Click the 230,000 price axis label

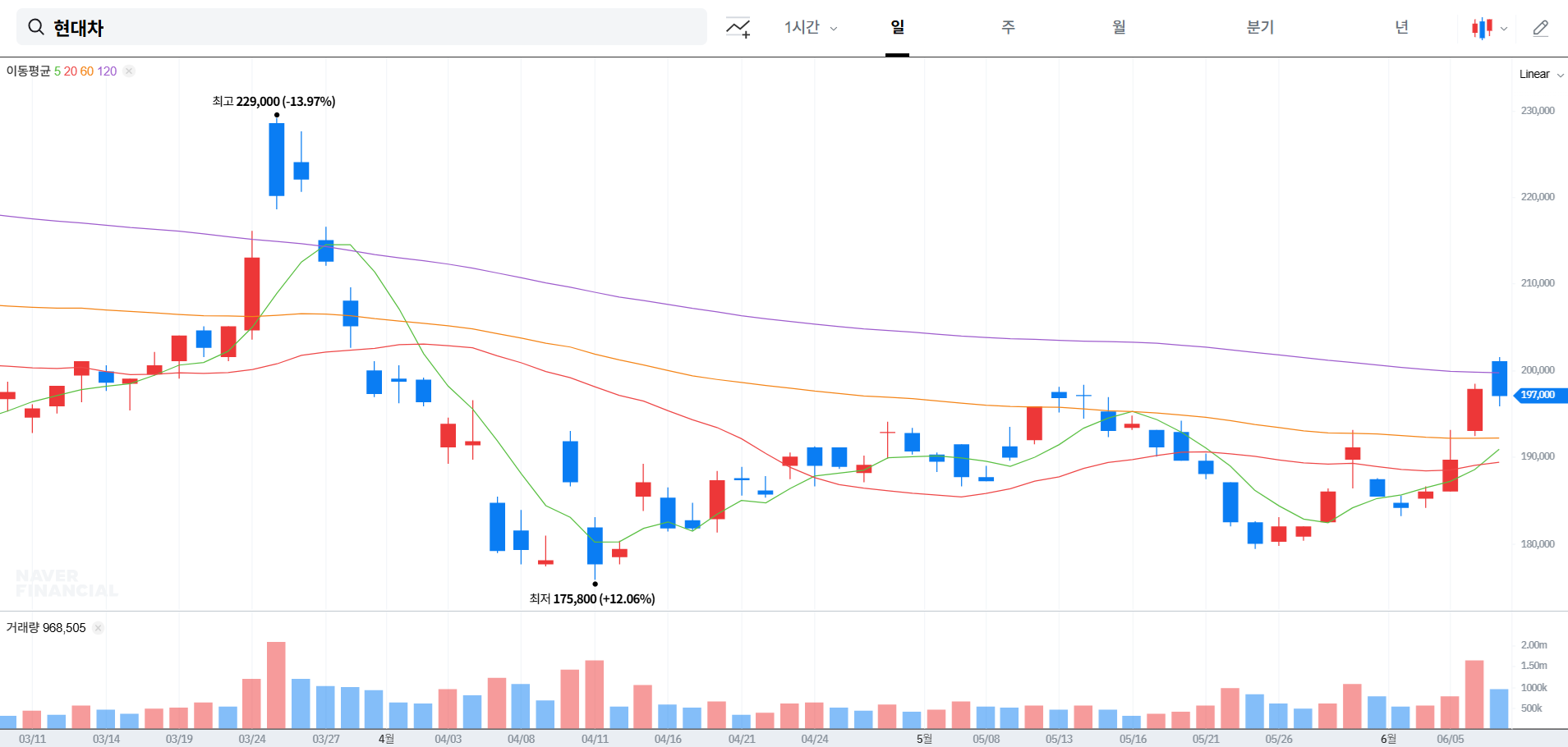click(x=1538, y=111)
